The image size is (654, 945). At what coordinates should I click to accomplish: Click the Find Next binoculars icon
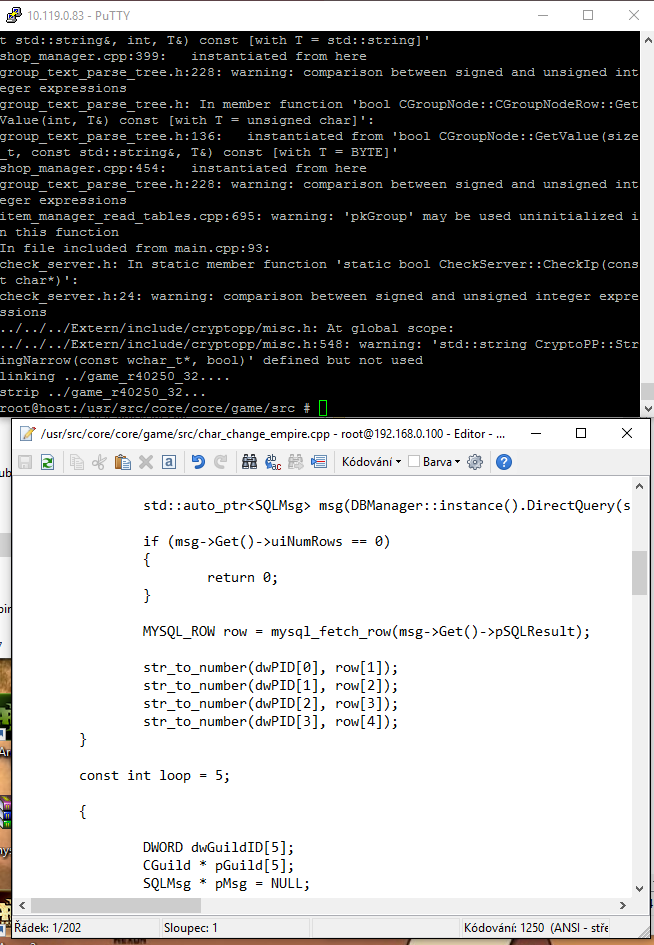point(295,462)
